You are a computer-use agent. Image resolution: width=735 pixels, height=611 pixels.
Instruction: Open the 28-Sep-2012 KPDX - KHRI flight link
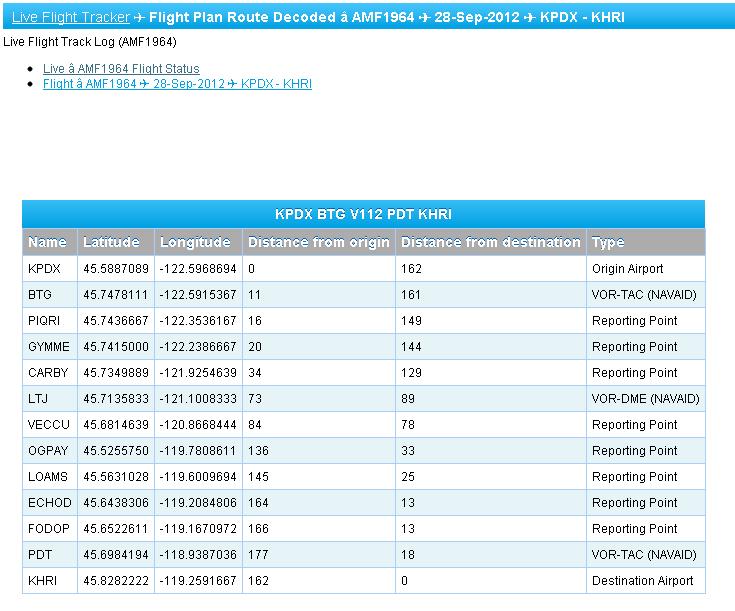(177, 84)
